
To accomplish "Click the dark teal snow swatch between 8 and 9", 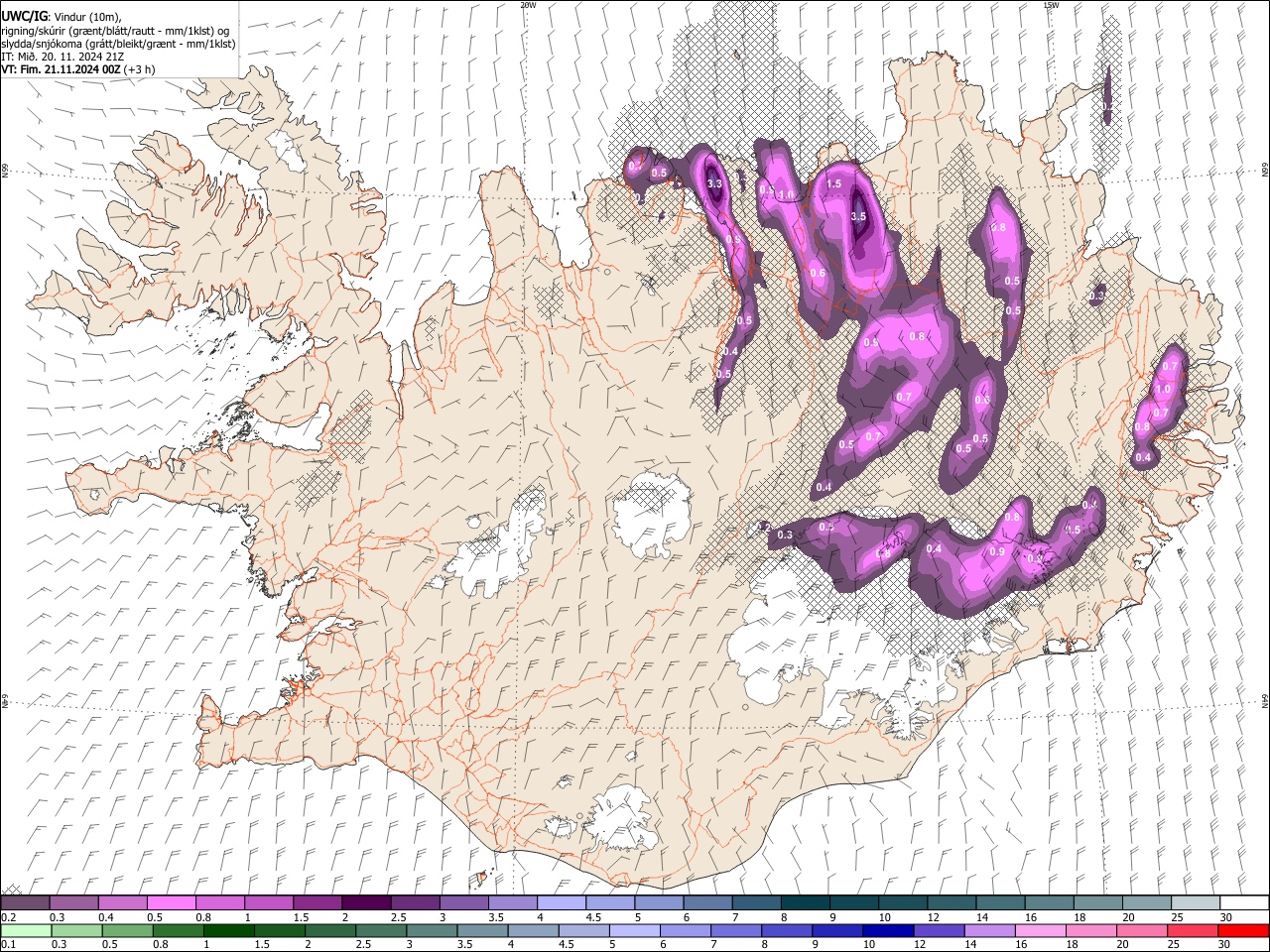I will coord(806,902).
